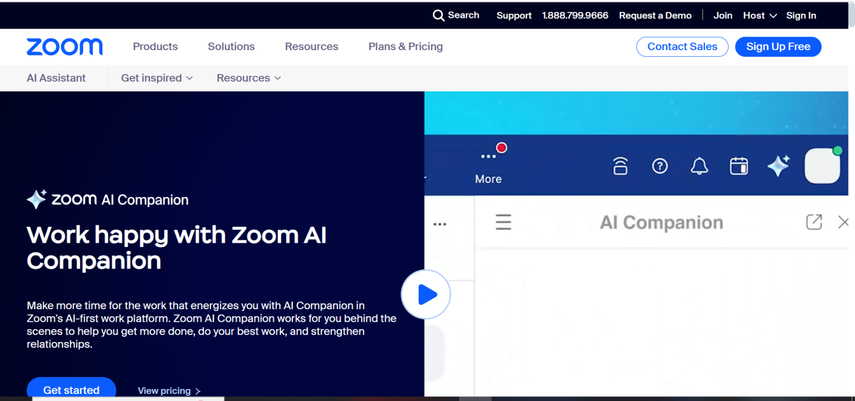Viewport: 855px width, 401px height.
Task: Go to Plans & Pricing
Action: pos(406,46)
